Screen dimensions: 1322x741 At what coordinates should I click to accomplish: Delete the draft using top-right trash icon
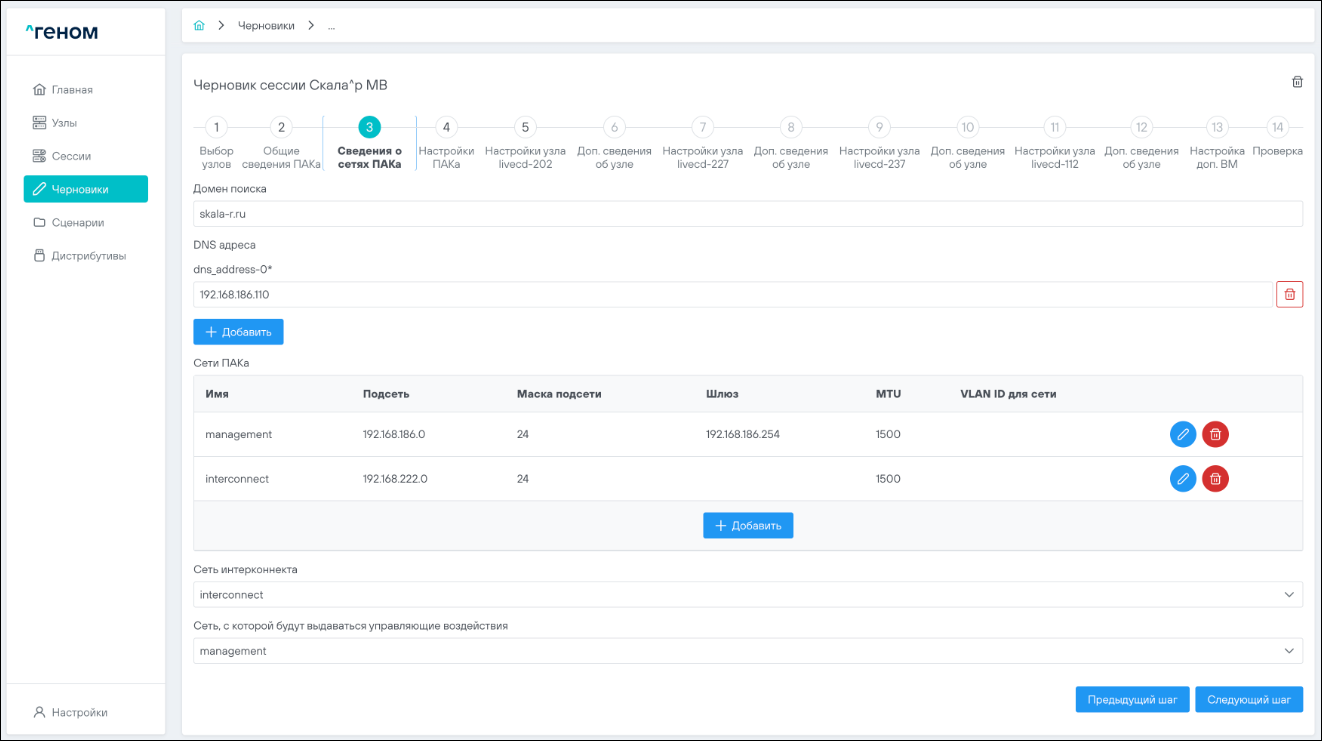tap(1297, 82)
